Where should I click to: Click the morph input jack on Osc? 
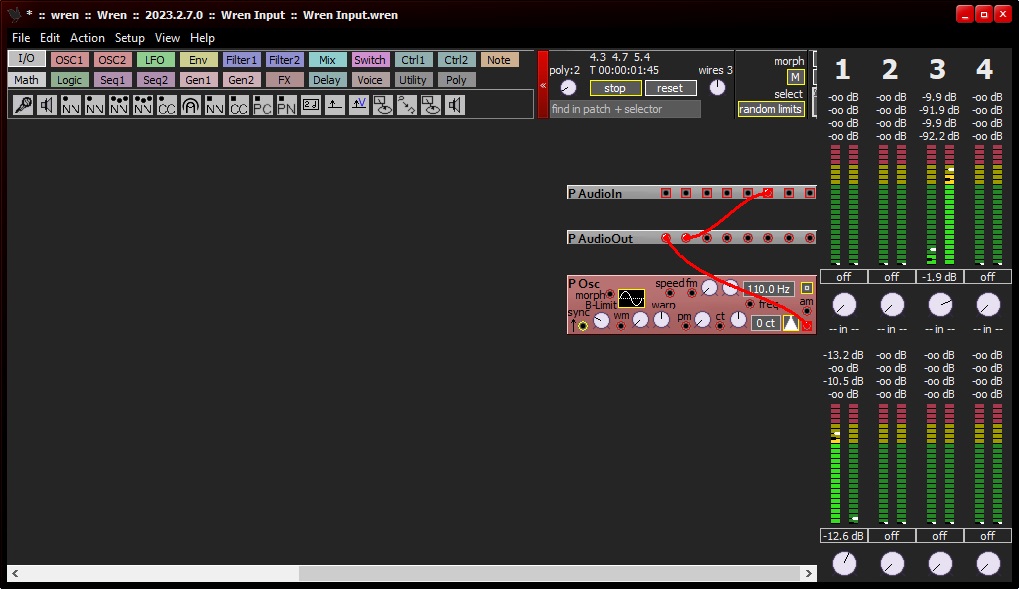[x=610, y=294]
